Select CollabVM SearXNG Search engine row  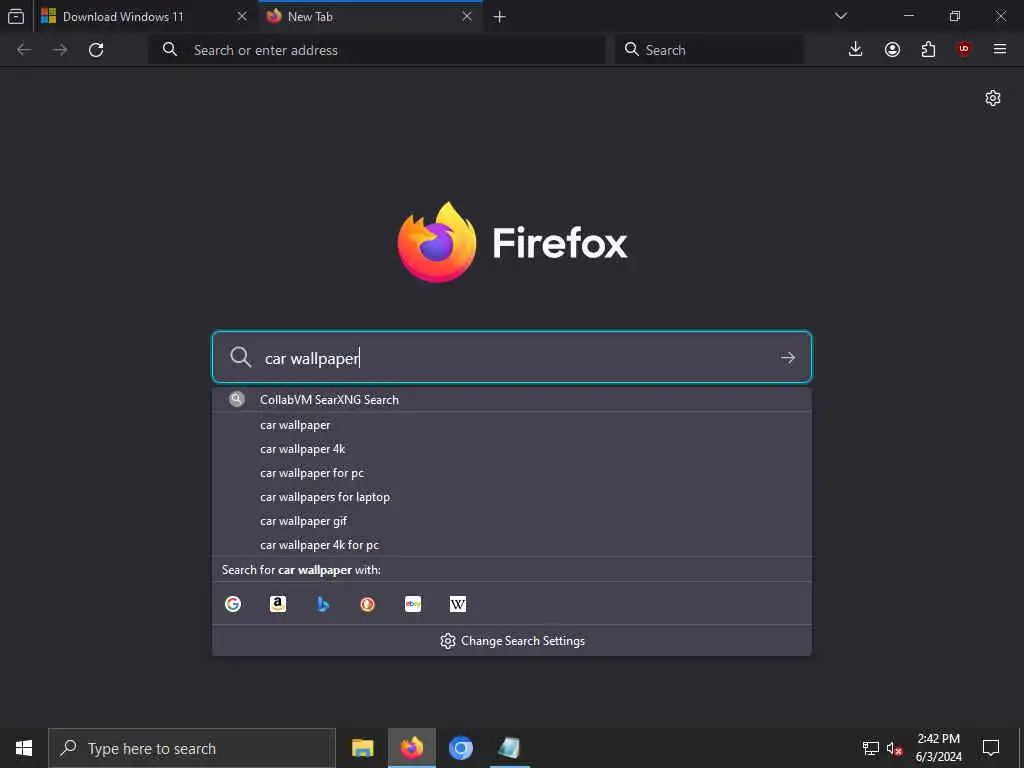(512, 400)
